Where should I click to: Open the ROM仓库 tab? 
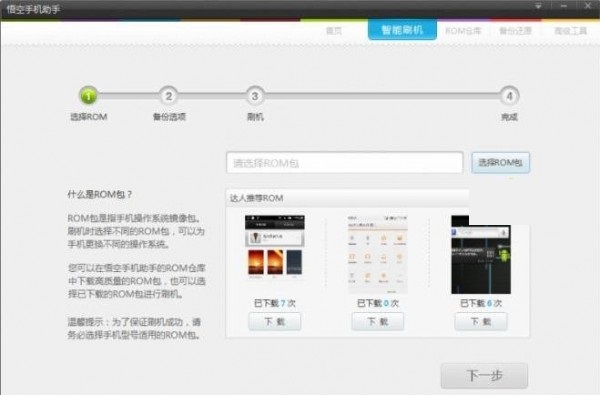[x=463, y=31]
